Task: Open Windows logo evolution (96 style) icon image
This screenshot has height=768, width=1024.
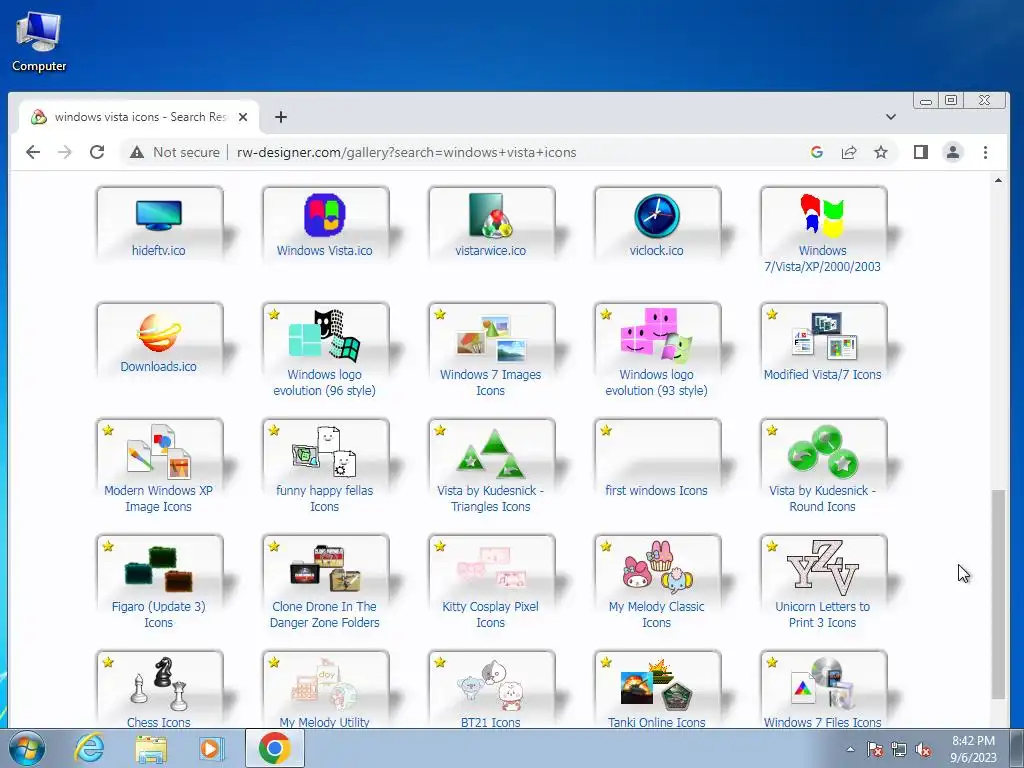Action: click(x=325, y=335)
